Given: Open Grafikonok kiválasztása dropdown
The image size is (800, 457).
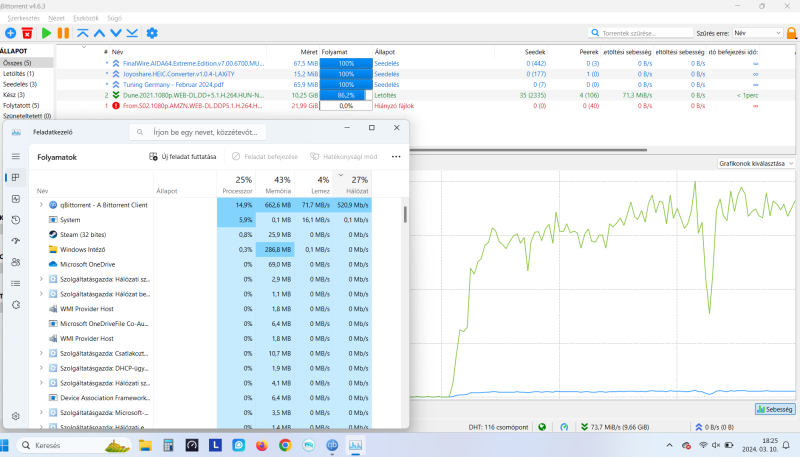Looking at the screenshot, I should pyautogui.click(x=756, y=164).
